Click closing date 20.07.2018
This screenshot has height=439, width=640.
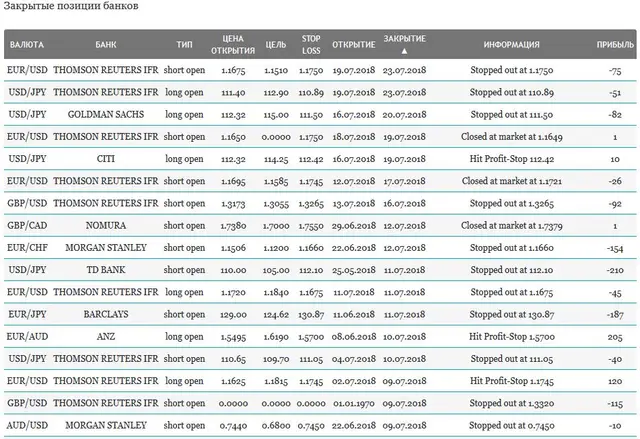click(404, 115)
